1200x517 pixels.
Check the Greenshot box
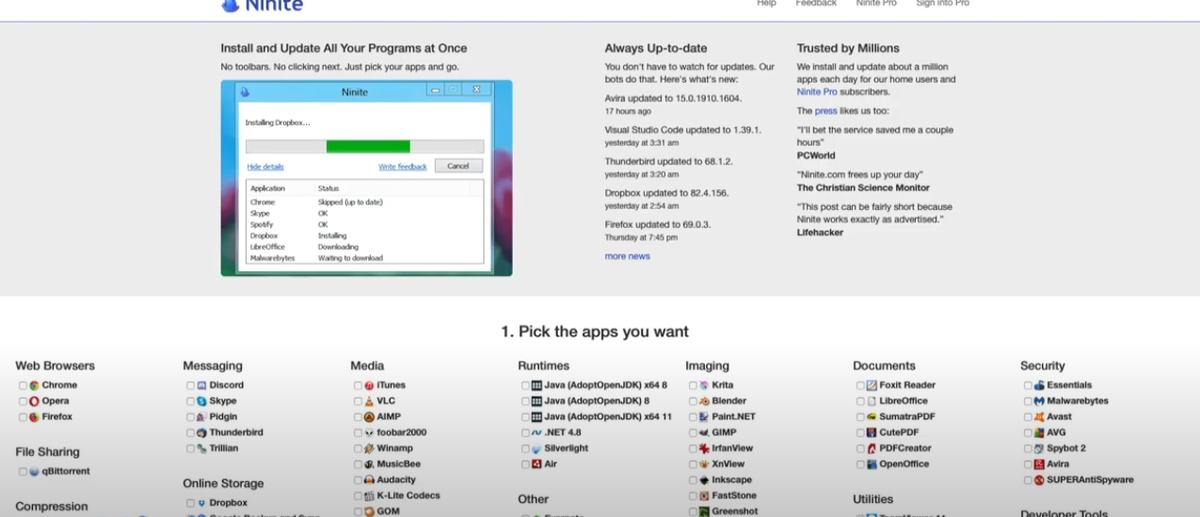pyautogui.click(x=693, y=511)
